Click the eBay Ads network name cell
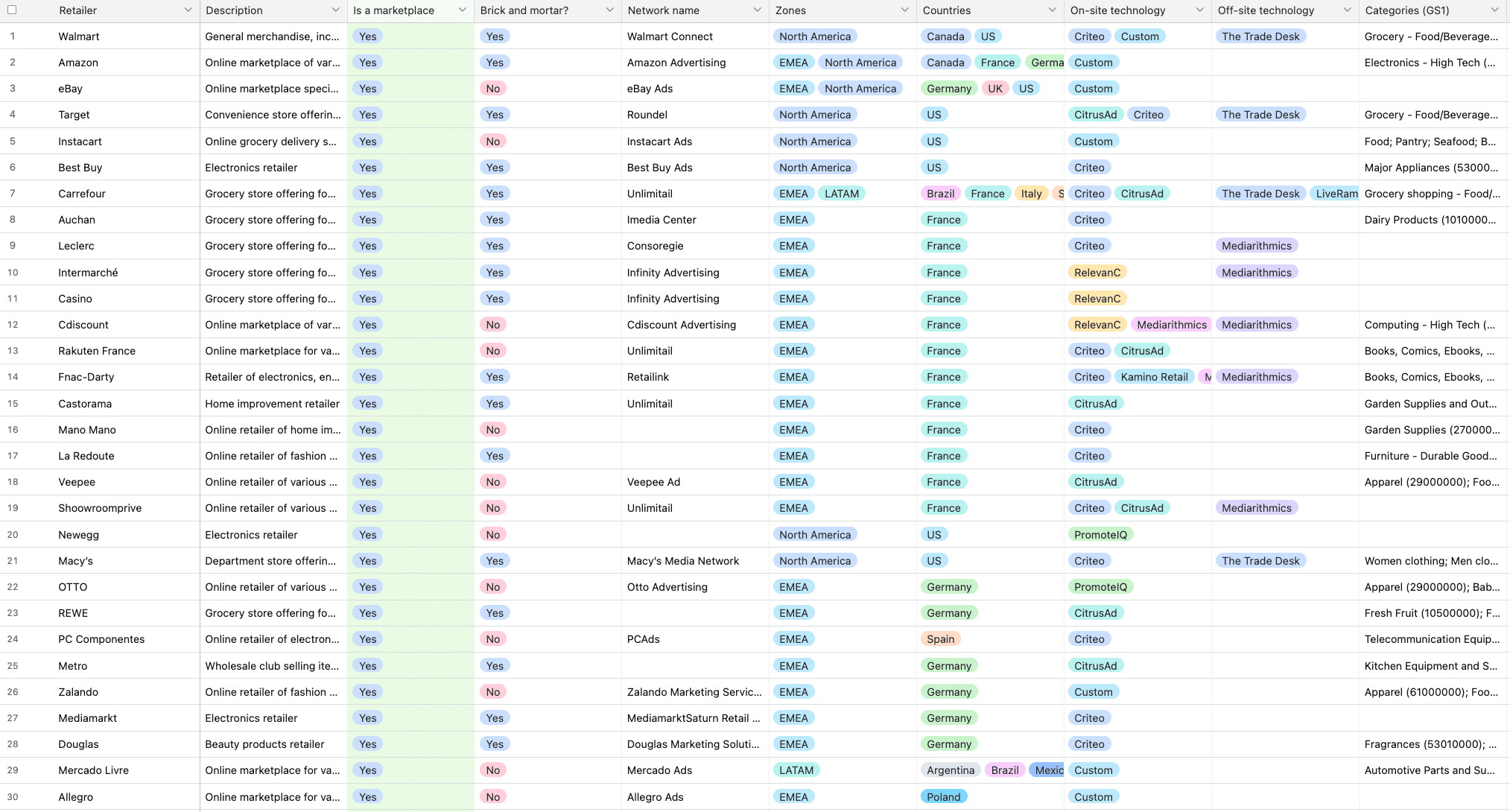Image resolution: width=1510 pixels, height=812 pixels. tap(695, 89)
